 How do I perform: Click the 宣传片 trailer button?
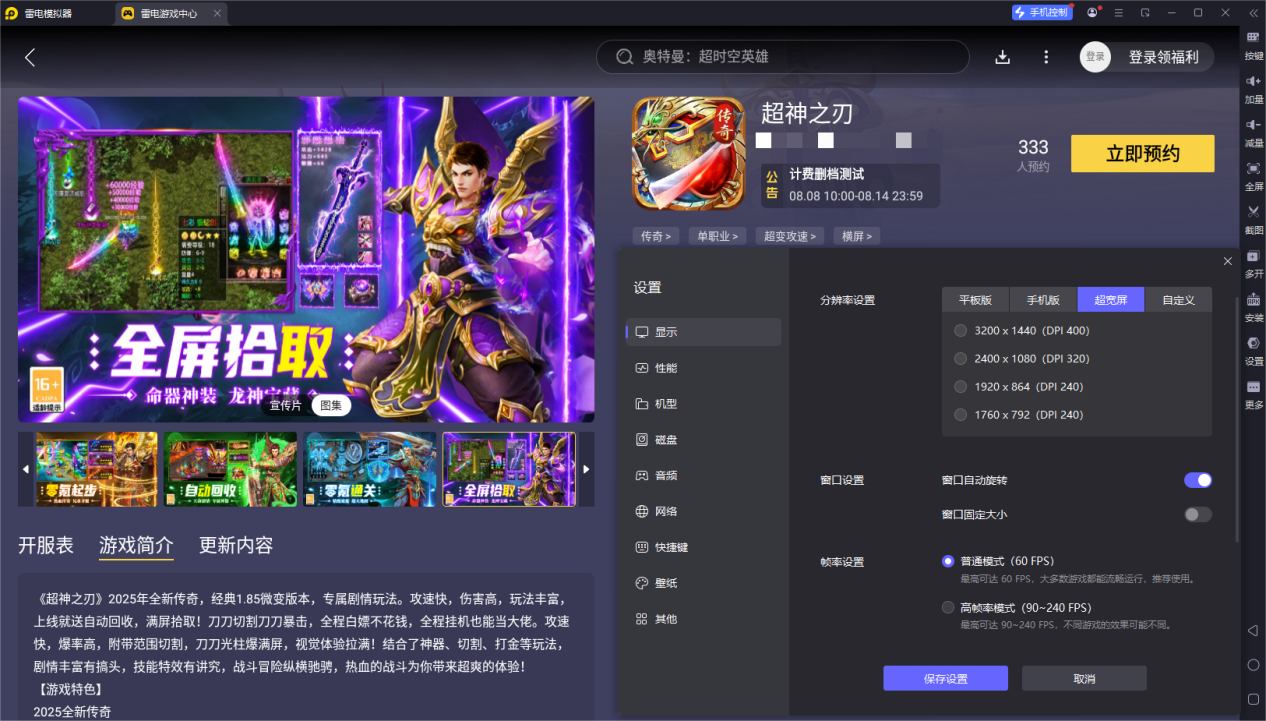(x=285, y=405)
